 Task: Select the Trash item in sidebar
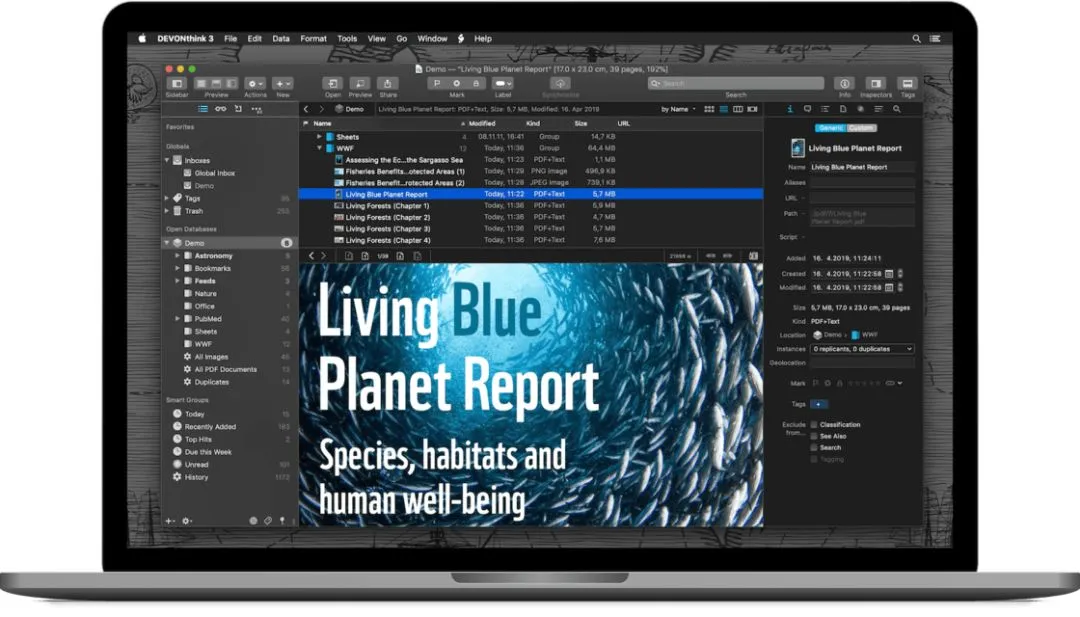click(194, 211)
